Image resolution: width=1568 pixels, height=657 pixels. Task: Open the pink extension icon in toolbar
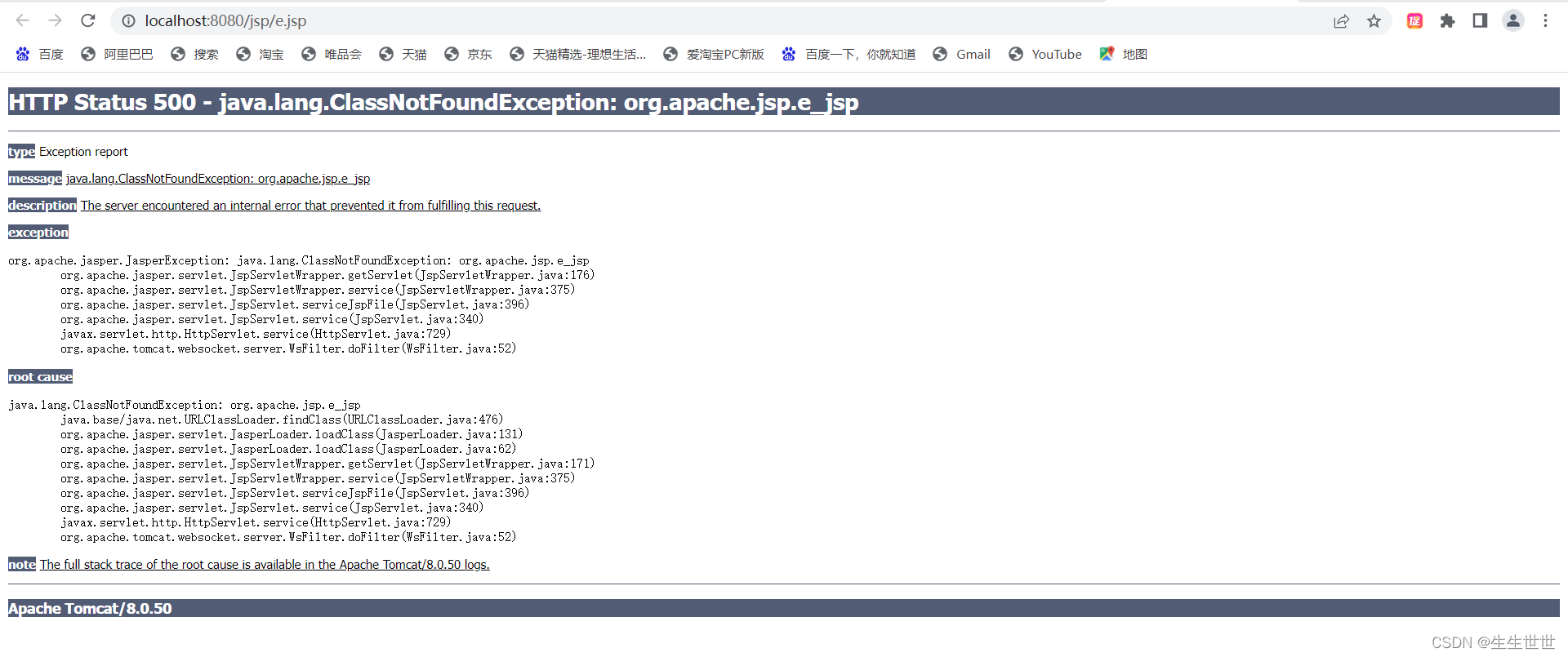(x=1414, y=21)
